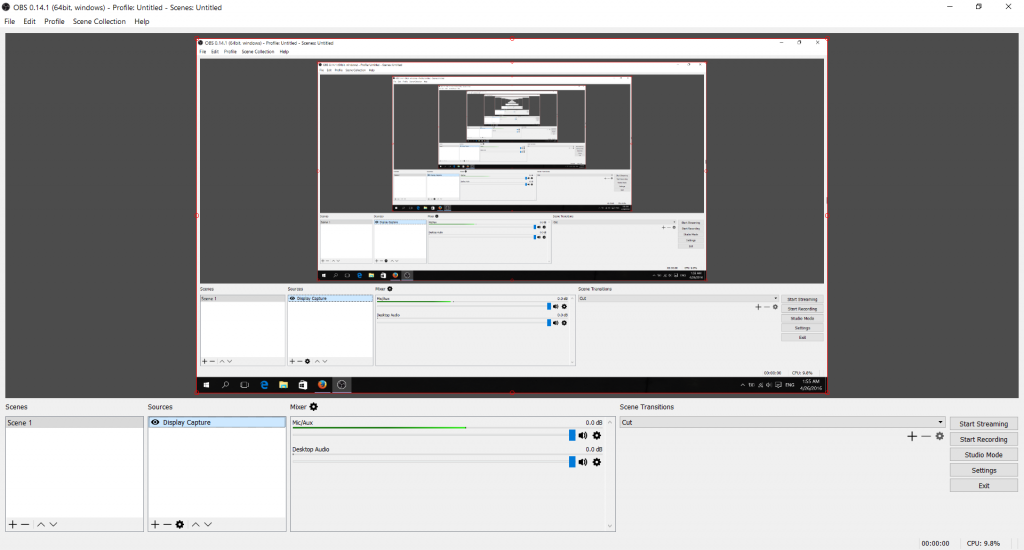Open the Scene Collection menu
Viewport: 1024px width, 550px height.
pyautogui.click(x=99, y=21)
